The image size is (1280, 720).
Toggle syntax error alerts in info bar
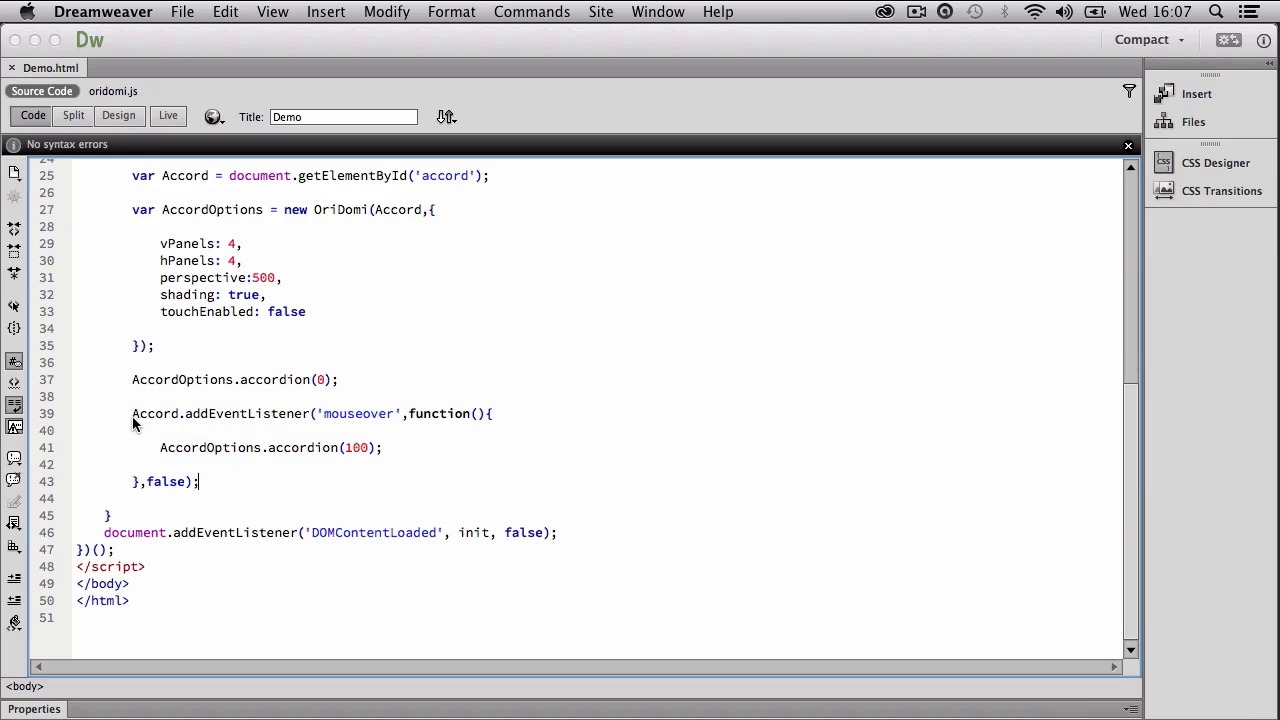(x=14, y=427)
